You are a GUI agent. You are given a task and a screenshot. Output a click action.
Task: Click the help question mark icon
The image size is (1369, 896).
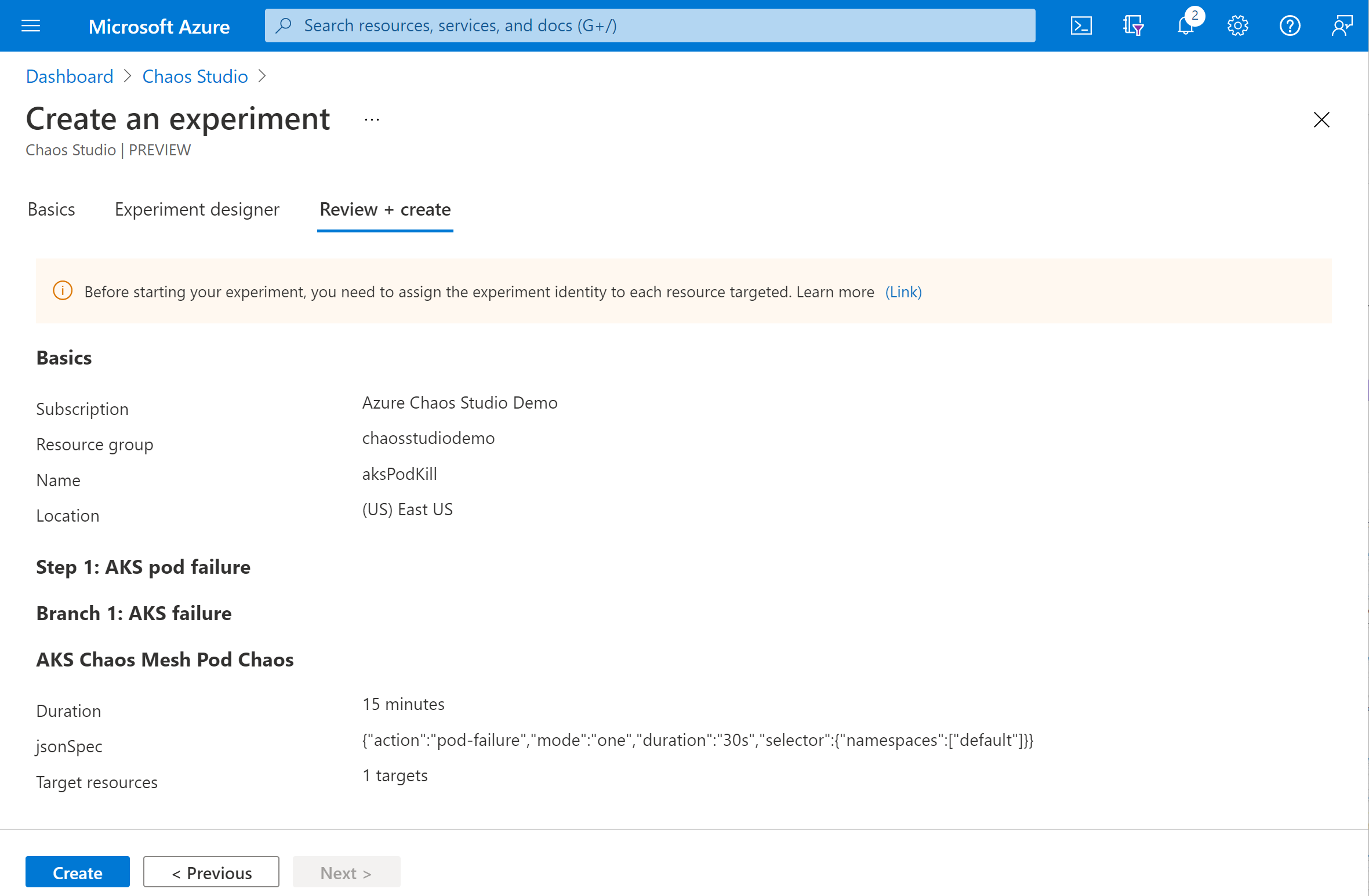[1290, 25]
